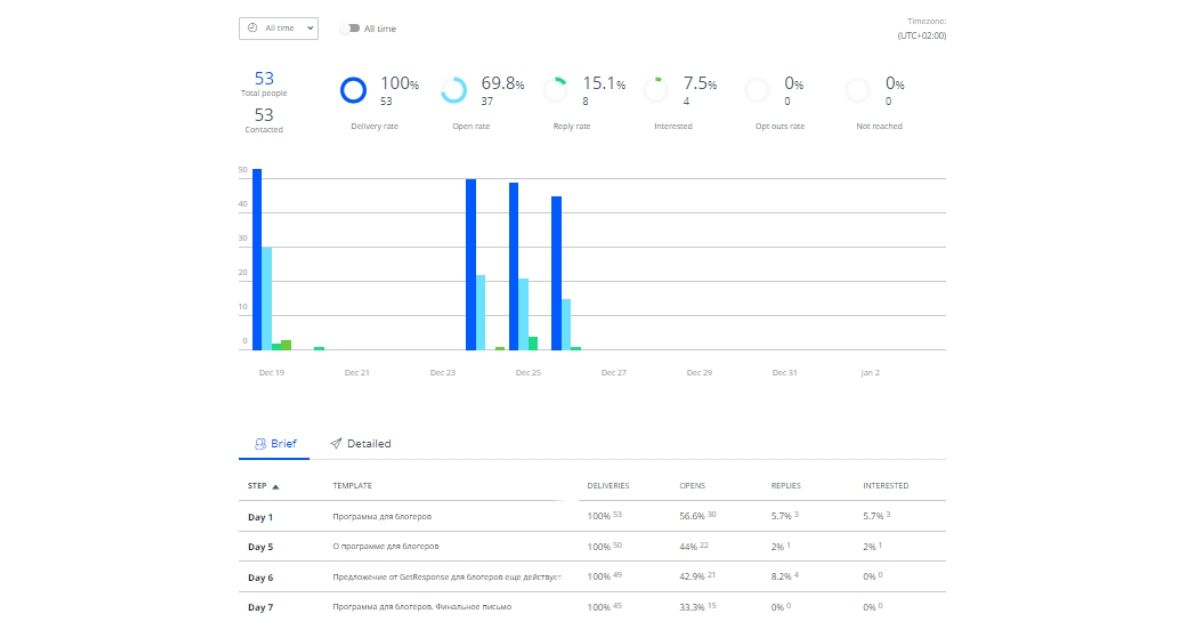The width and height of the screenshot is (1200, 630).
Task: Click the Total people count 53
Action: [264, 79]
